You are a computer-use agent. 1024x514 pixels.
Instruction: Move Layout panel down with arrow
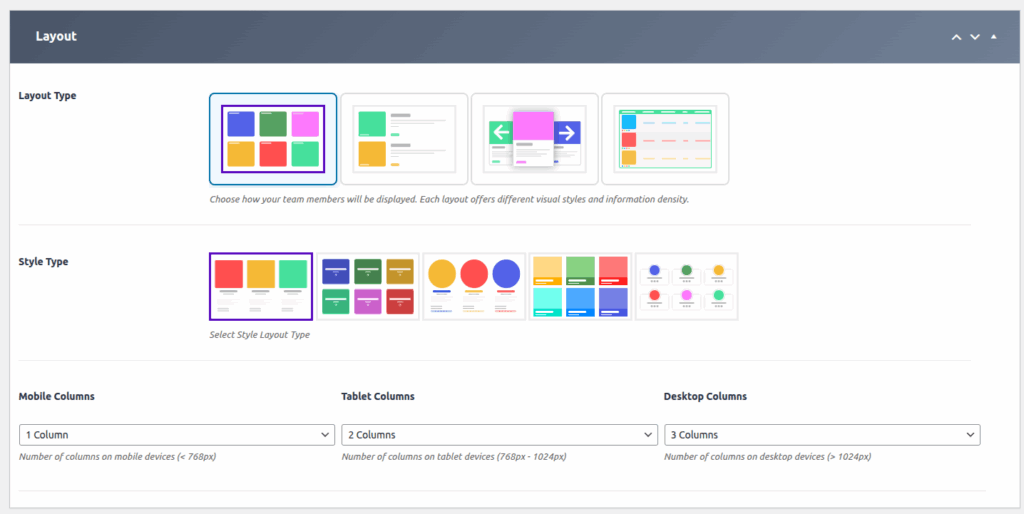tap(975, 37)
